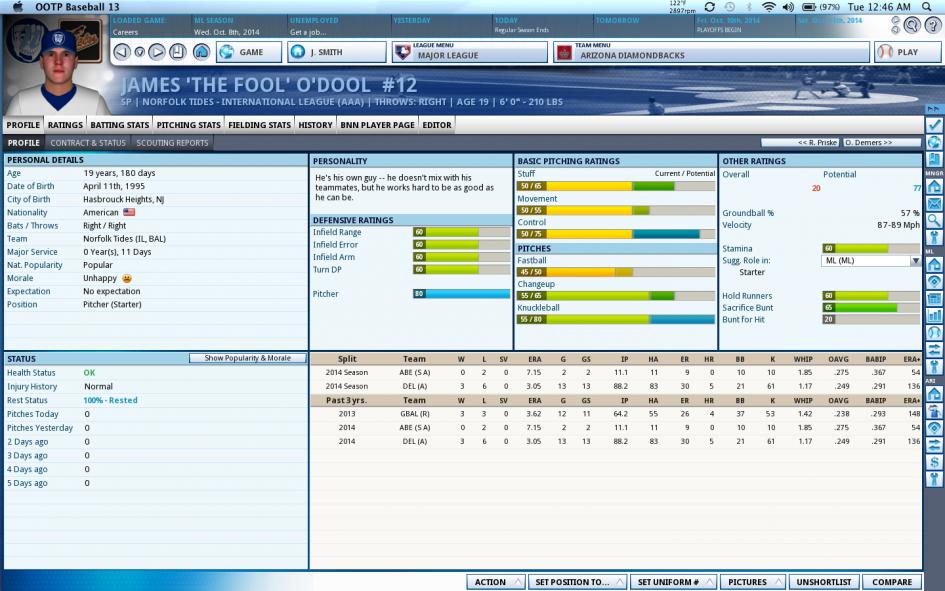Open the ML league home icon
The image size is (945, 591).
point(934,264)
